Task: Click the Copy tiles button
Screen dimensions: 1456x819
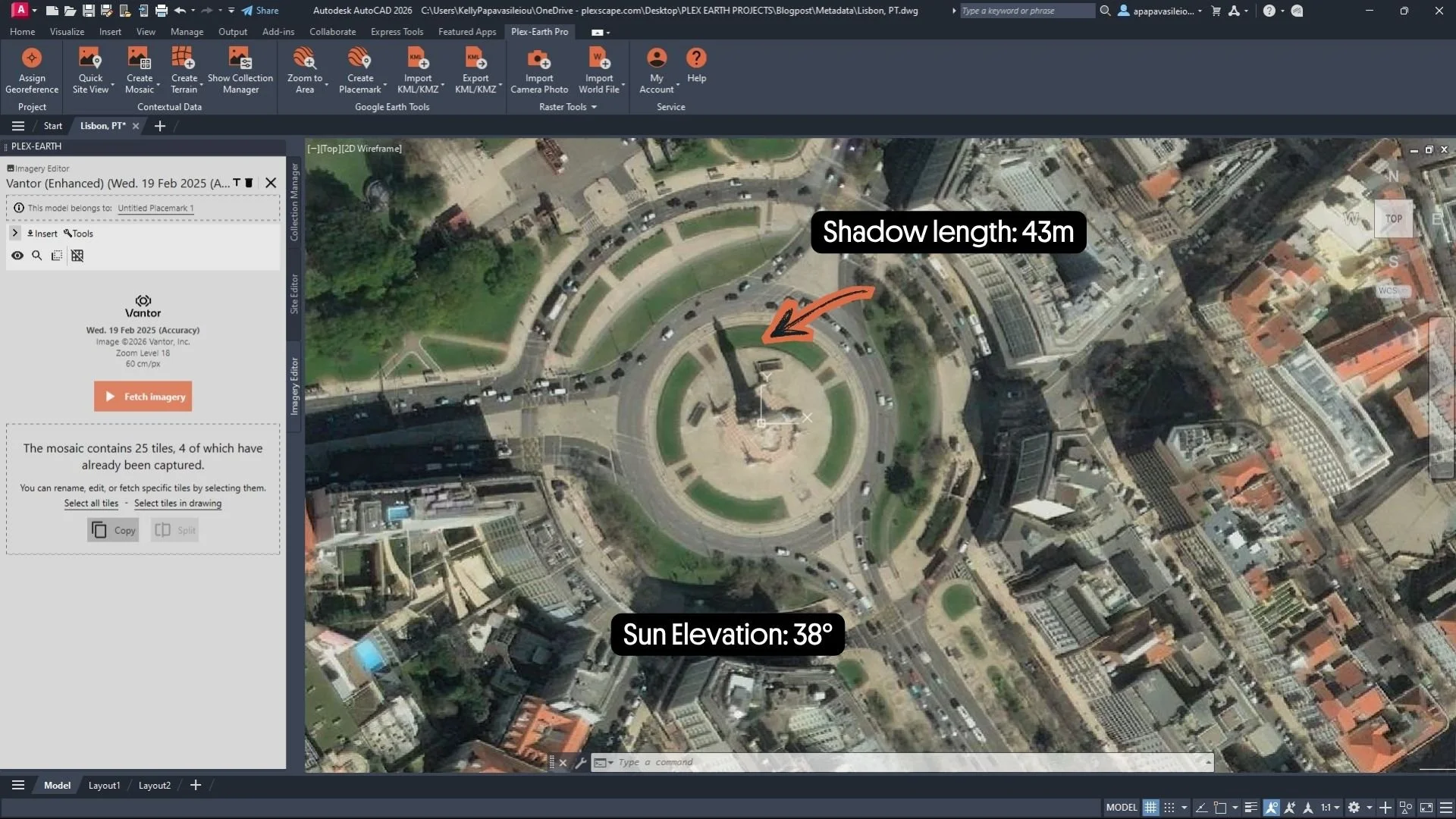Action: (113, 530)
